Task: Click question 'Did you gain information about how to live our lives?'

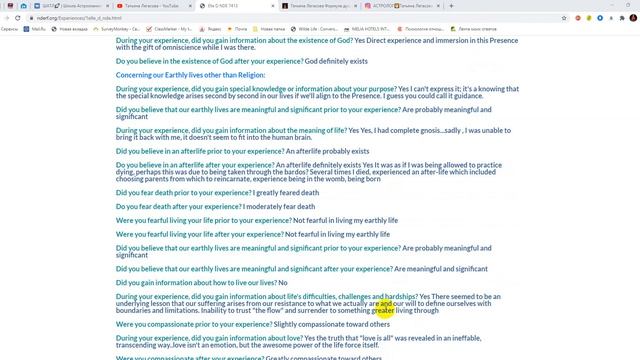Action: [x=196, y=283]
